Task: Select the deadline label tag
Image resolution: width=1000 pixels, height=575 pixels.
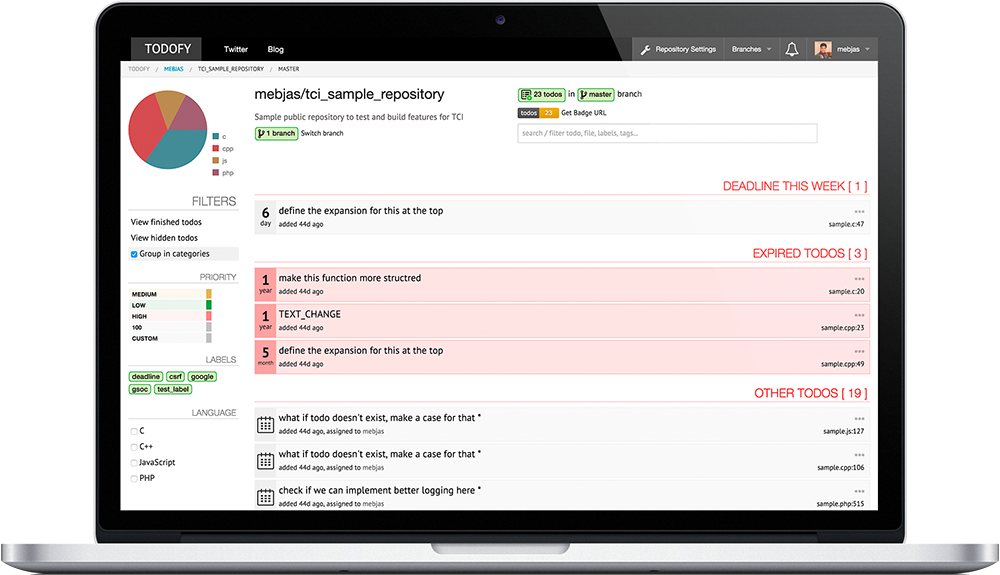Action: pyautogui.click(x=146, y=377)
